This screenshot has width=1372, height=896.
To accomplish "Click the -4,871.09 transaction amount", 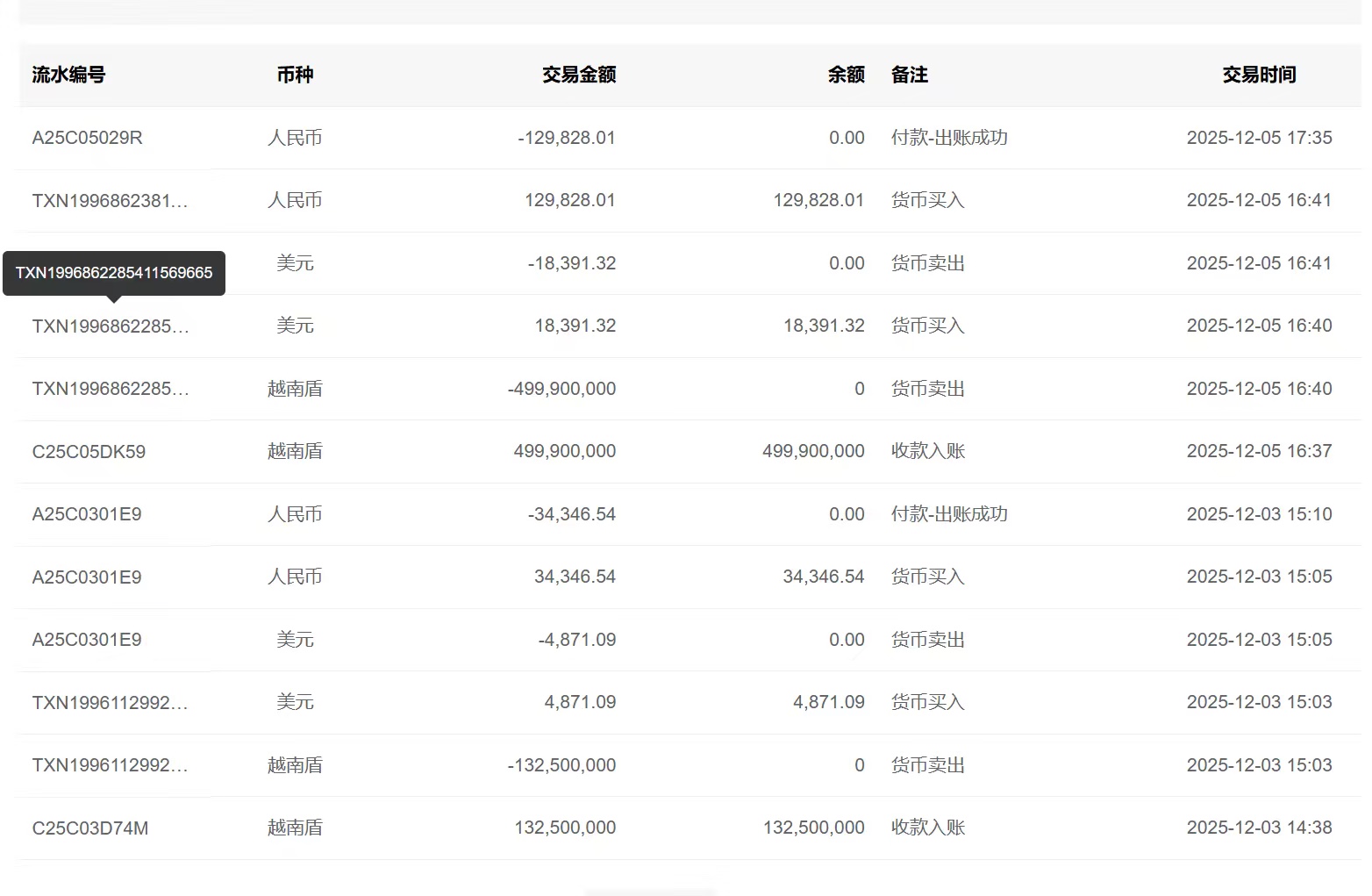I will coord(576,640).
